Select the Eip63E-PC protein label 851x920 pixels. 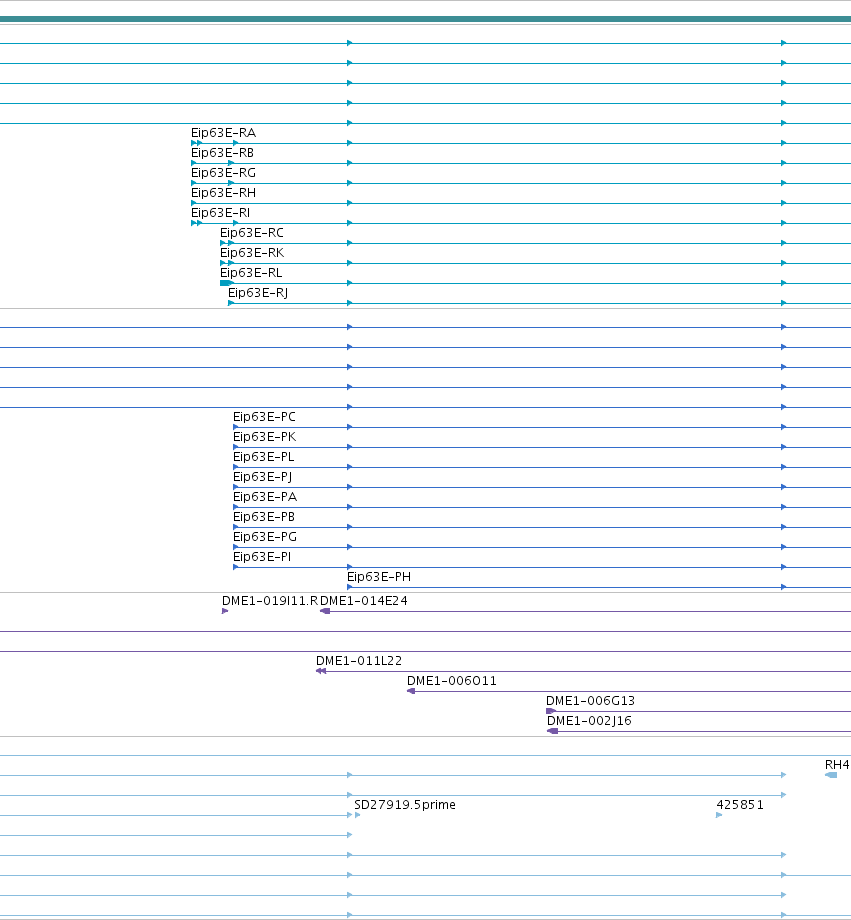coord(264,417)
